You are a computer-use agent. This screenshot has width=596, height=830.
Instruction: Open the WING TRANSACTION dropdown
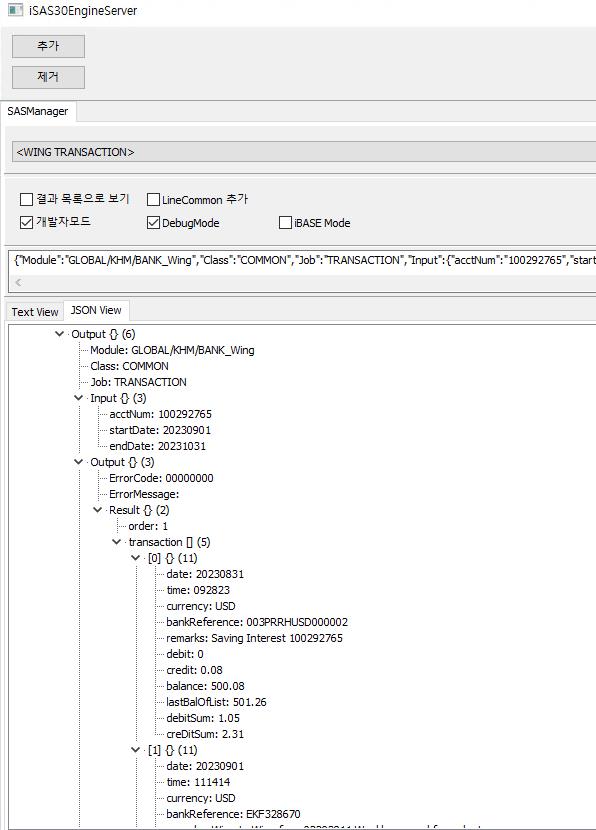(304, 152)
